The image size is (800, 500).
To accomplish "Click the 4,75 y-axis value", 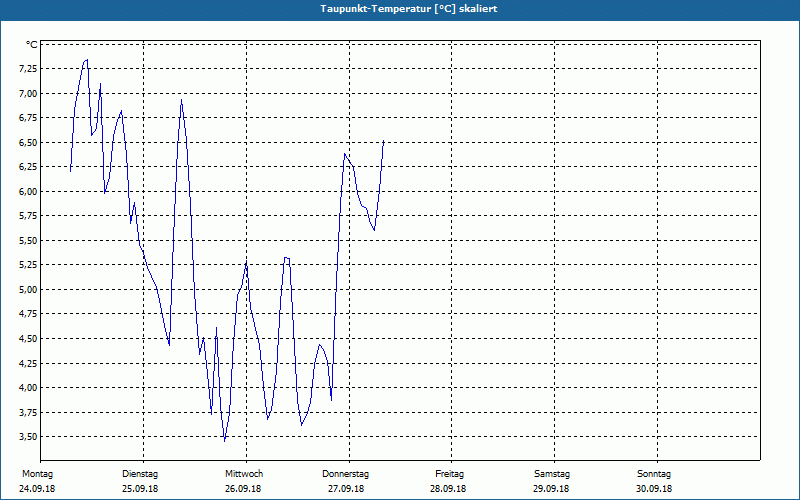I will click(28, 314).
